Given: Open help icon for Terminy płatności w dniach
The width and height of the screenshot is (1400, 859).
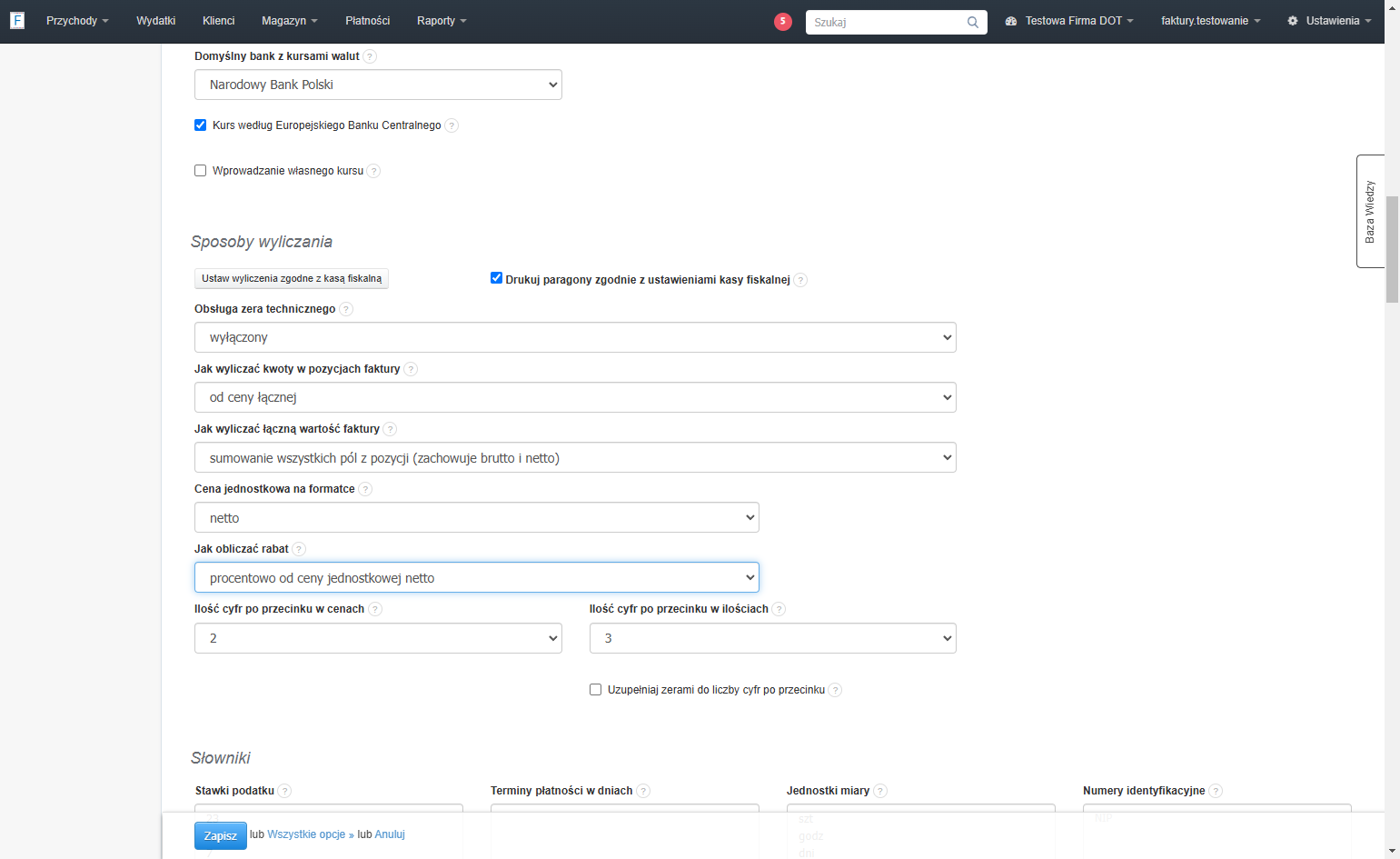Looking at the screenshot, I should point(643,791).
